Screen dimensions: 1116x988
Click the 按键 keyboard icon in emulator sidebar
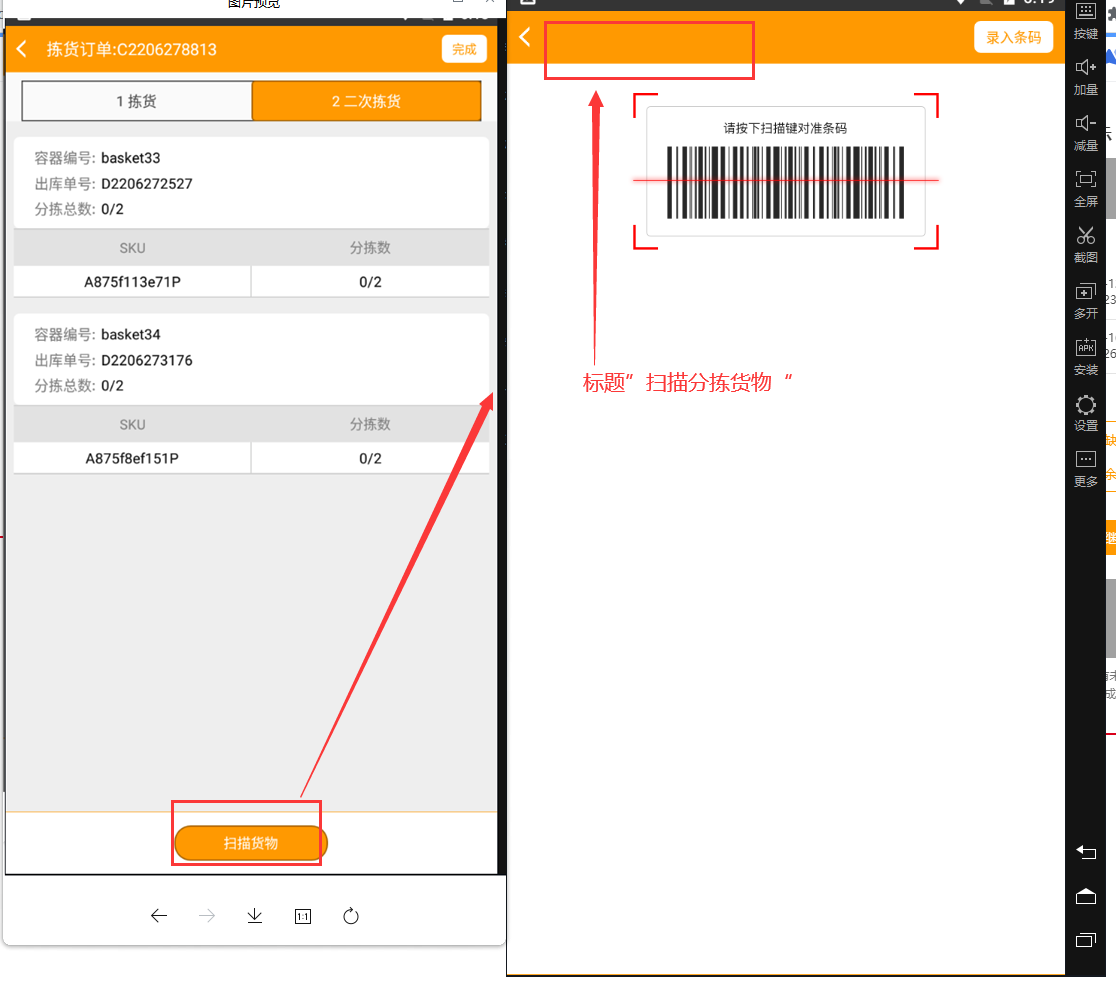(x=1085, y=12)
